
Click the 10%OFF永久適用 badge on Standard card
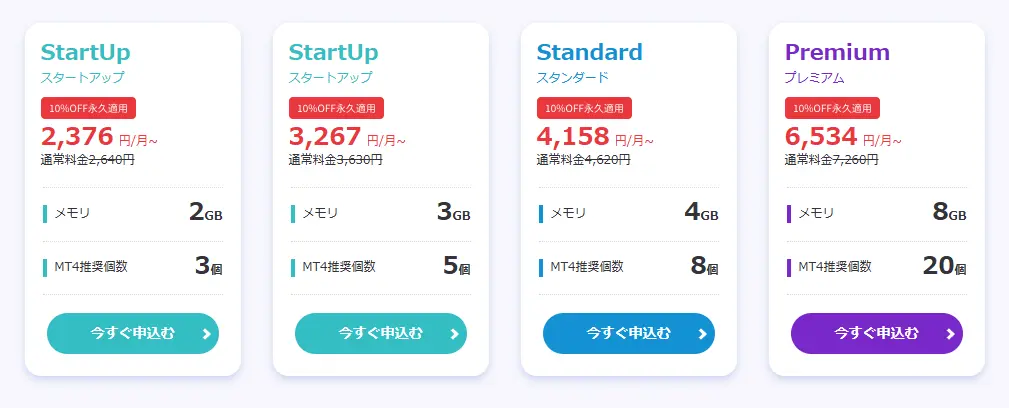(584, 108)
